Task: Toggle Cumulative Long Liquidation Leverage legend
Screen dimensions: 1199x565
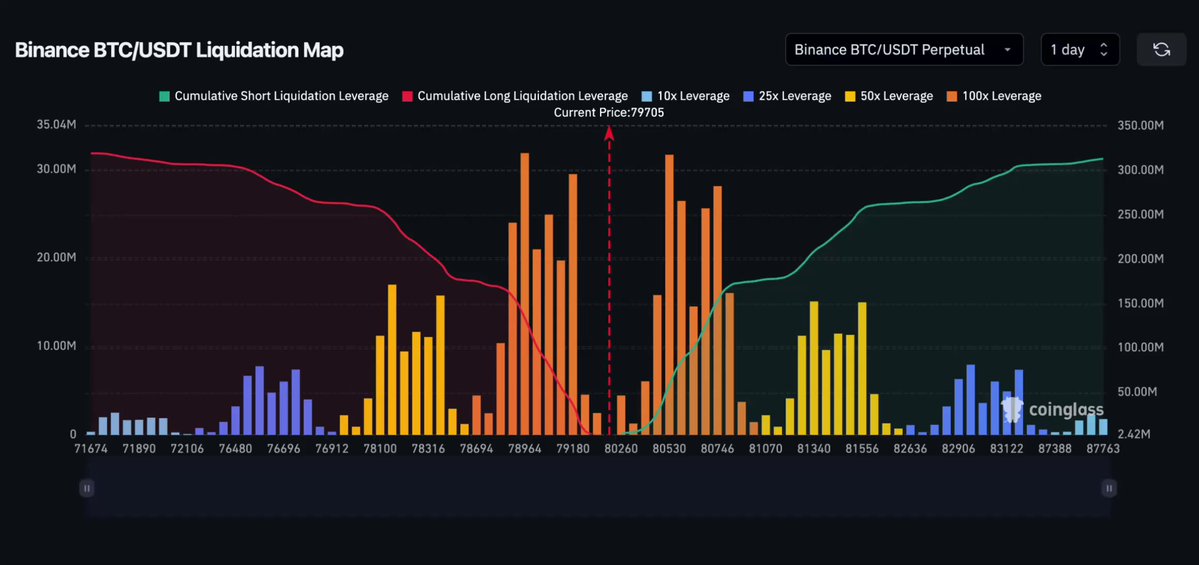Action: click(514, 96)
